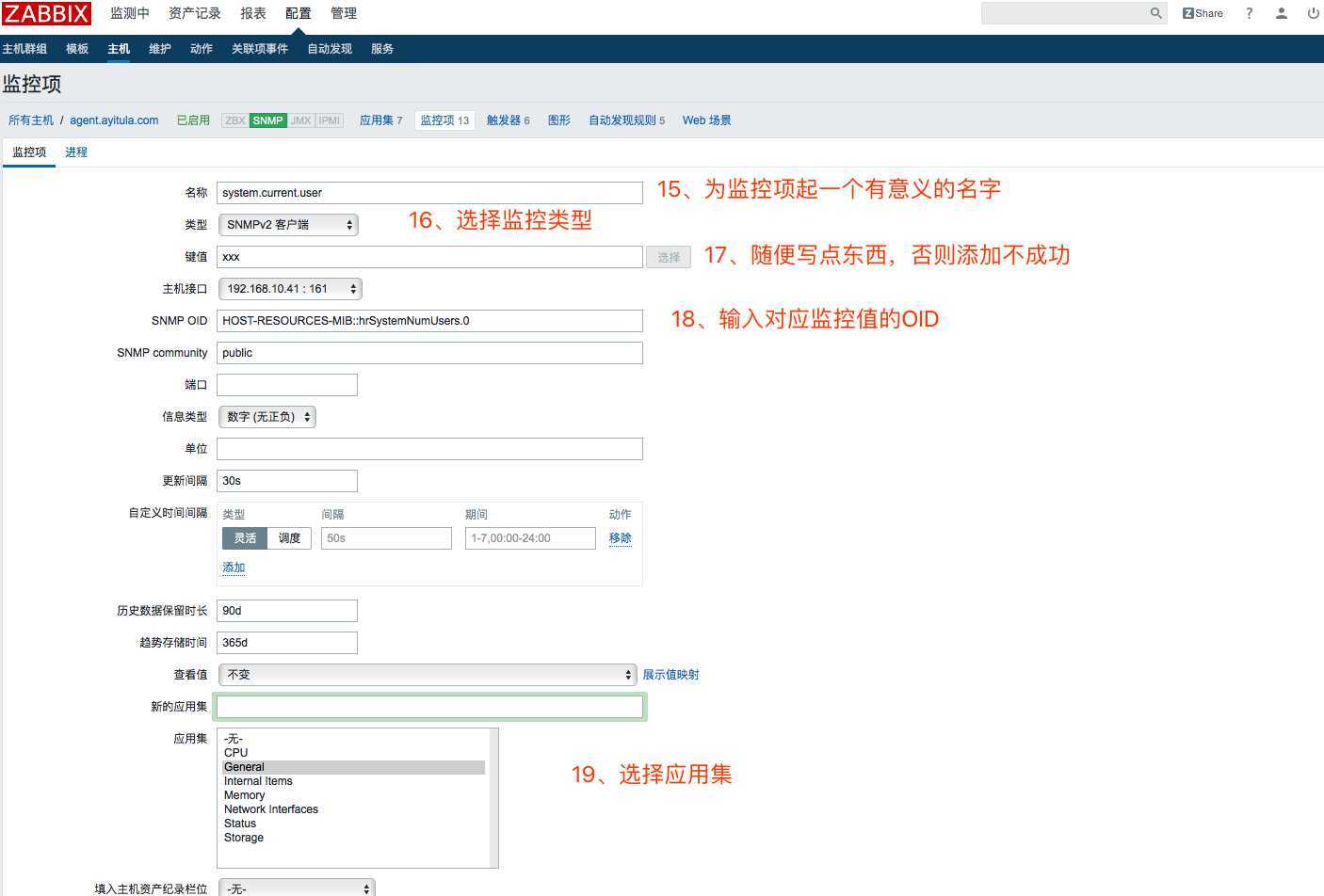Go to 动作 submenu
The height and width of the screenshot is (896, 1324).
point(202,49)
